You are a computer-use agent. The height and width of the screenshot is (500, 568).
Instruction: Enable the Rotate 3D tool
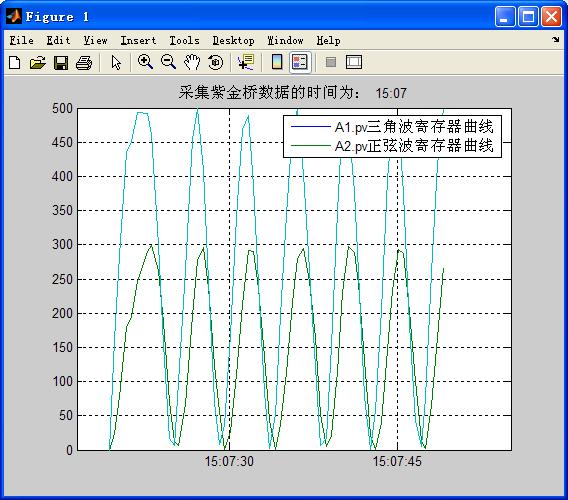(216, 62)
